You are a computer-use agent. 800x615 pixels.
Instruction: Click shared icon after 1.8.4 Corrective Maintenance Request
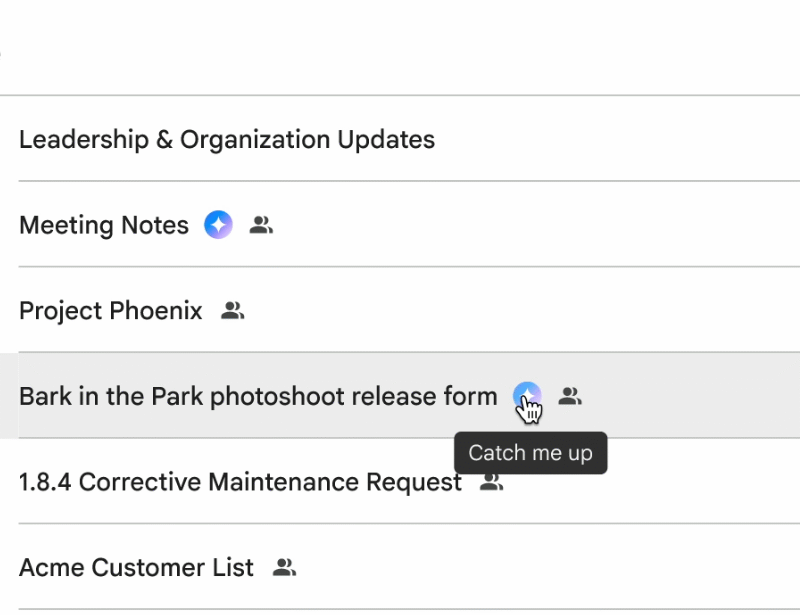(x=491, y=482)
